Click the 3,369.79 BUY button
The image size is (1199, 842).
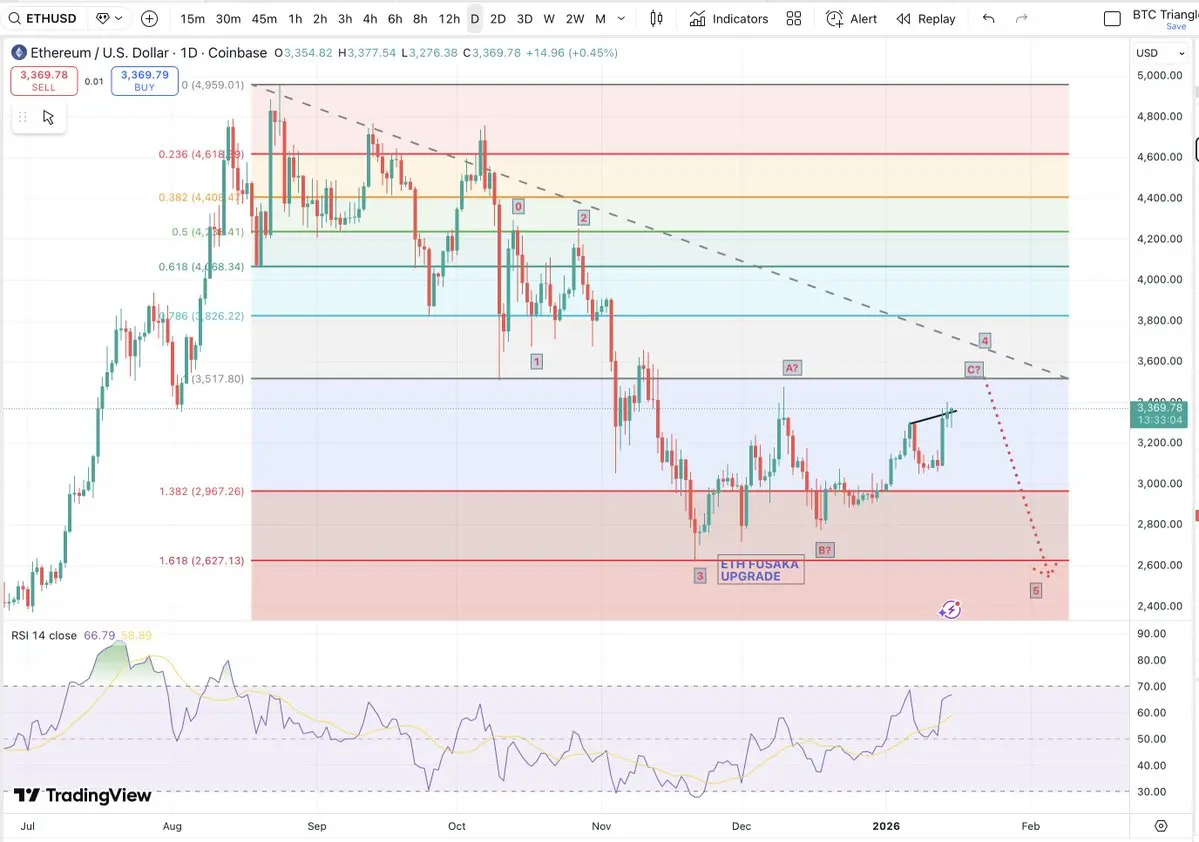[x=145, y=80]
